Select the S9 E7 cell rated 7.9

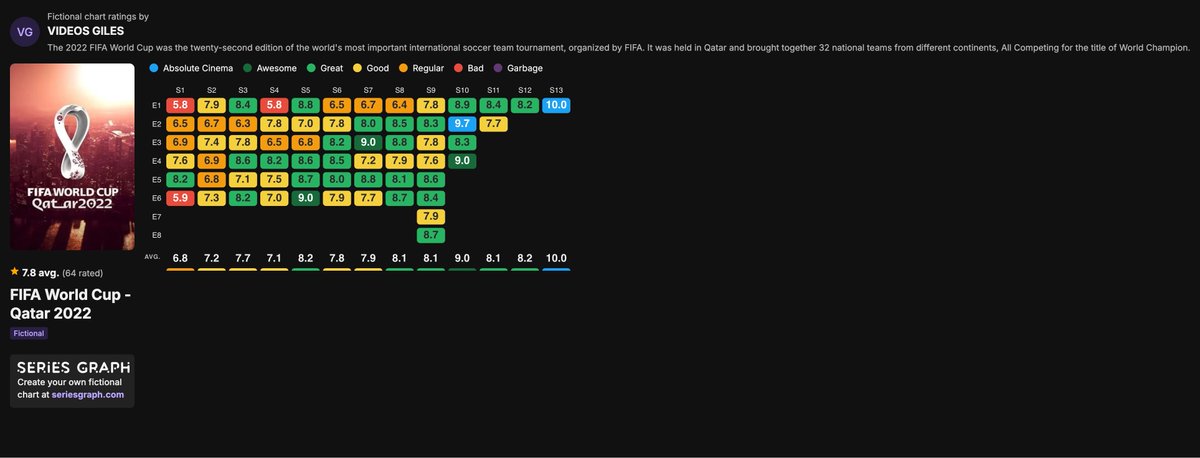(431, 216)
